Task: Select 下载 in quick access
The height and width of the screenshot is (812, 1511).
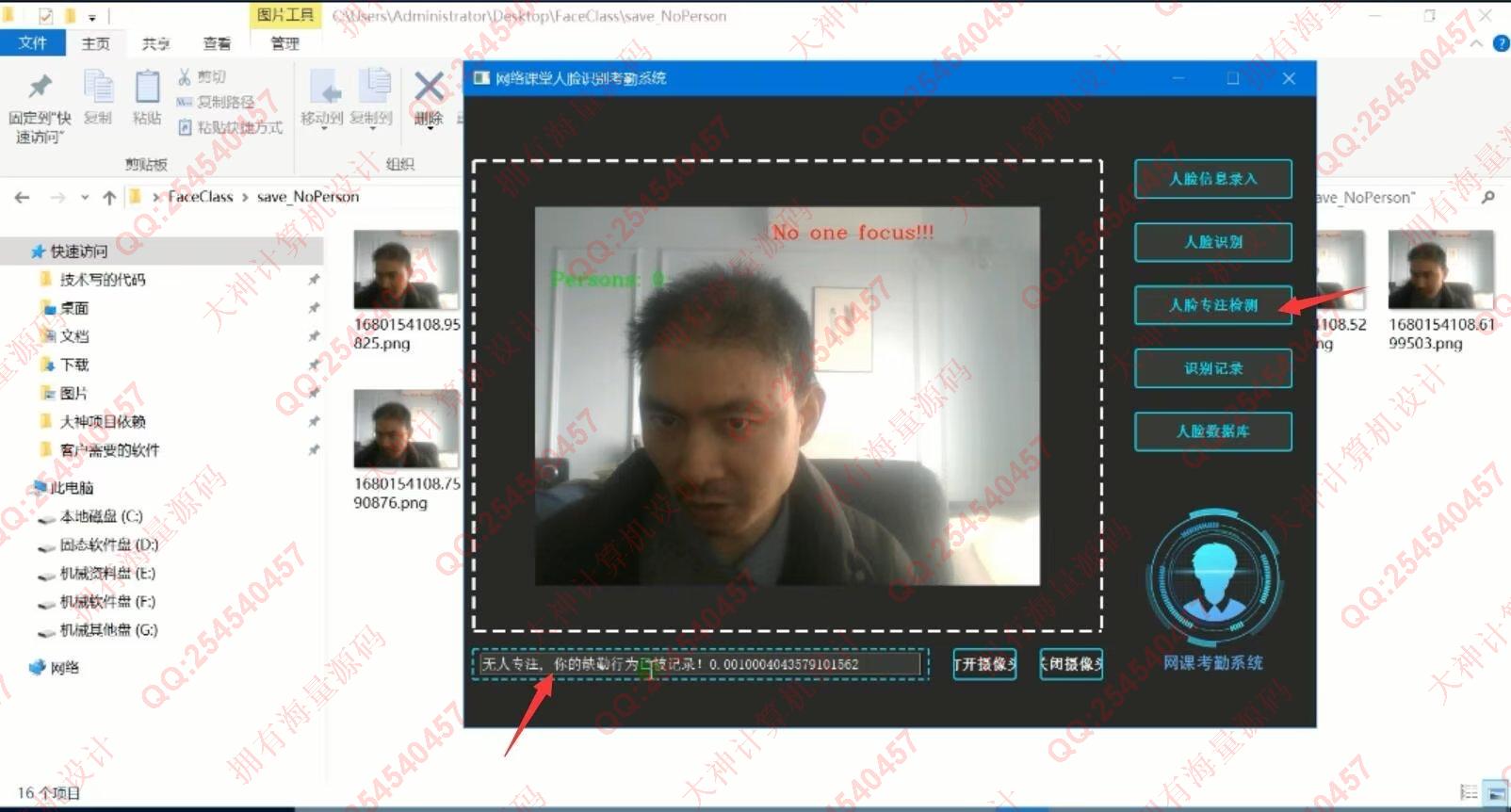Action: [73, 365]
